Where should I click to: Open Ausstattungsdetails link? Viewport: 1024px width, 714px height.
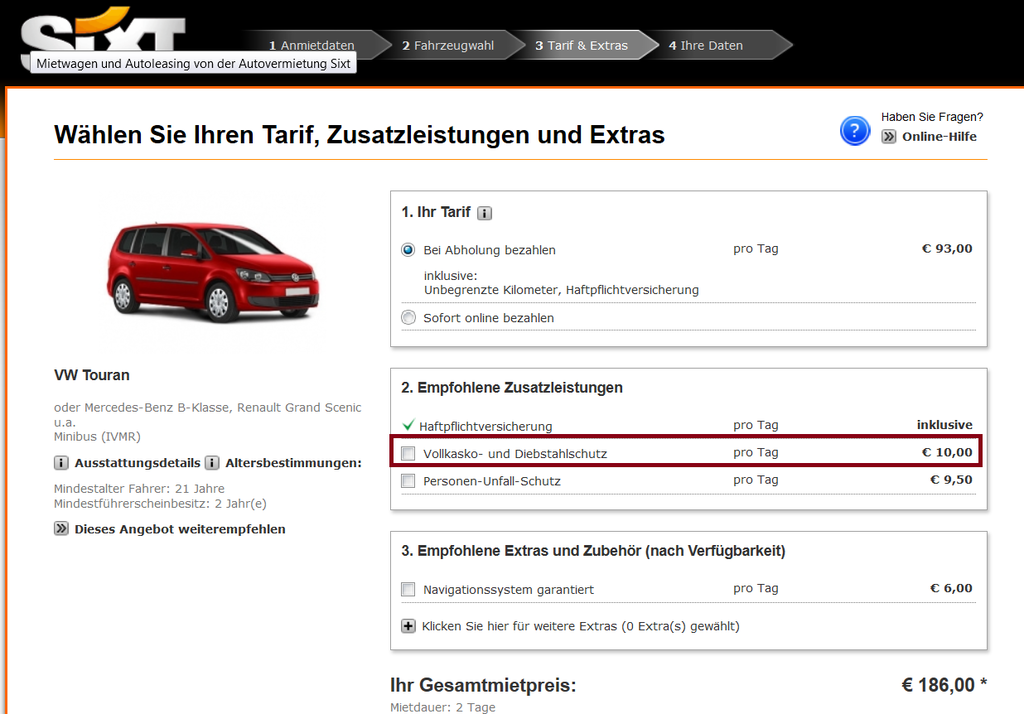pos(137,463)
